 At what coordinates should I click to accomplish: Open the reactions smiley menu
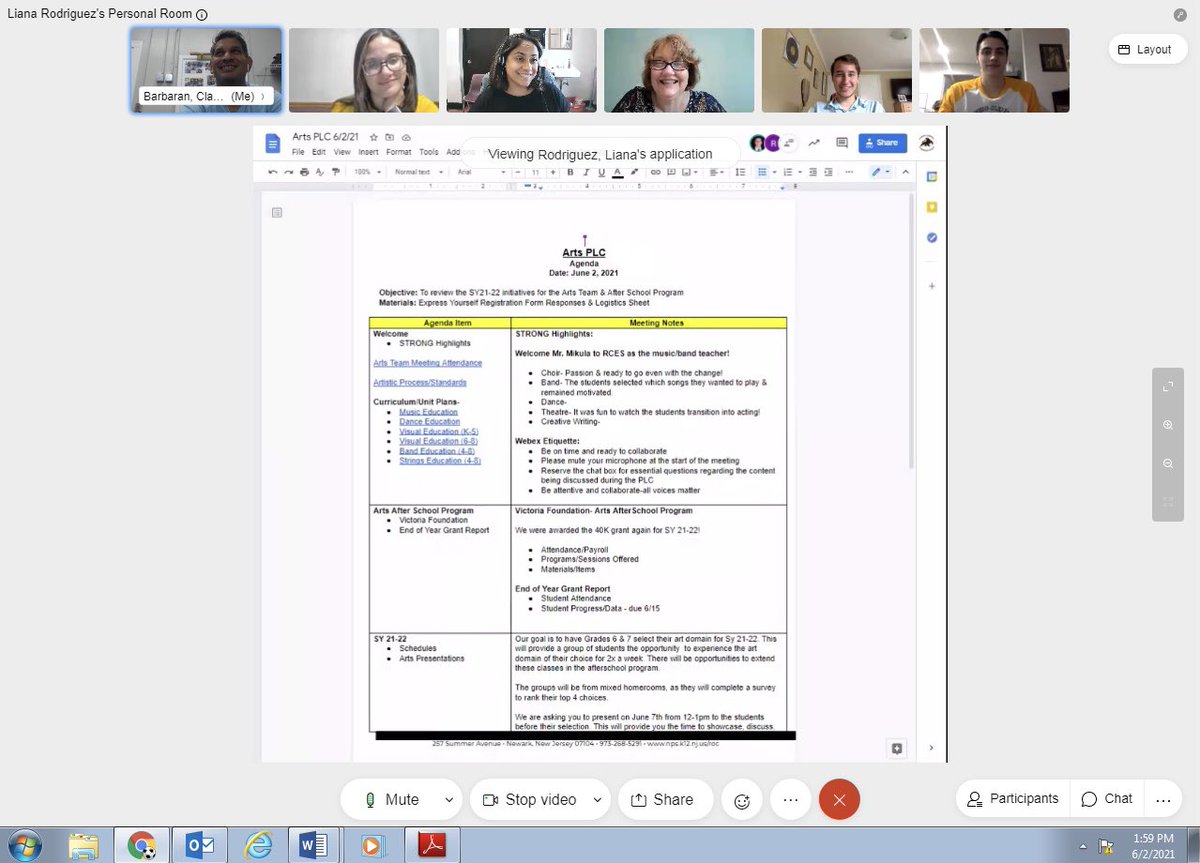coord(742,800)
